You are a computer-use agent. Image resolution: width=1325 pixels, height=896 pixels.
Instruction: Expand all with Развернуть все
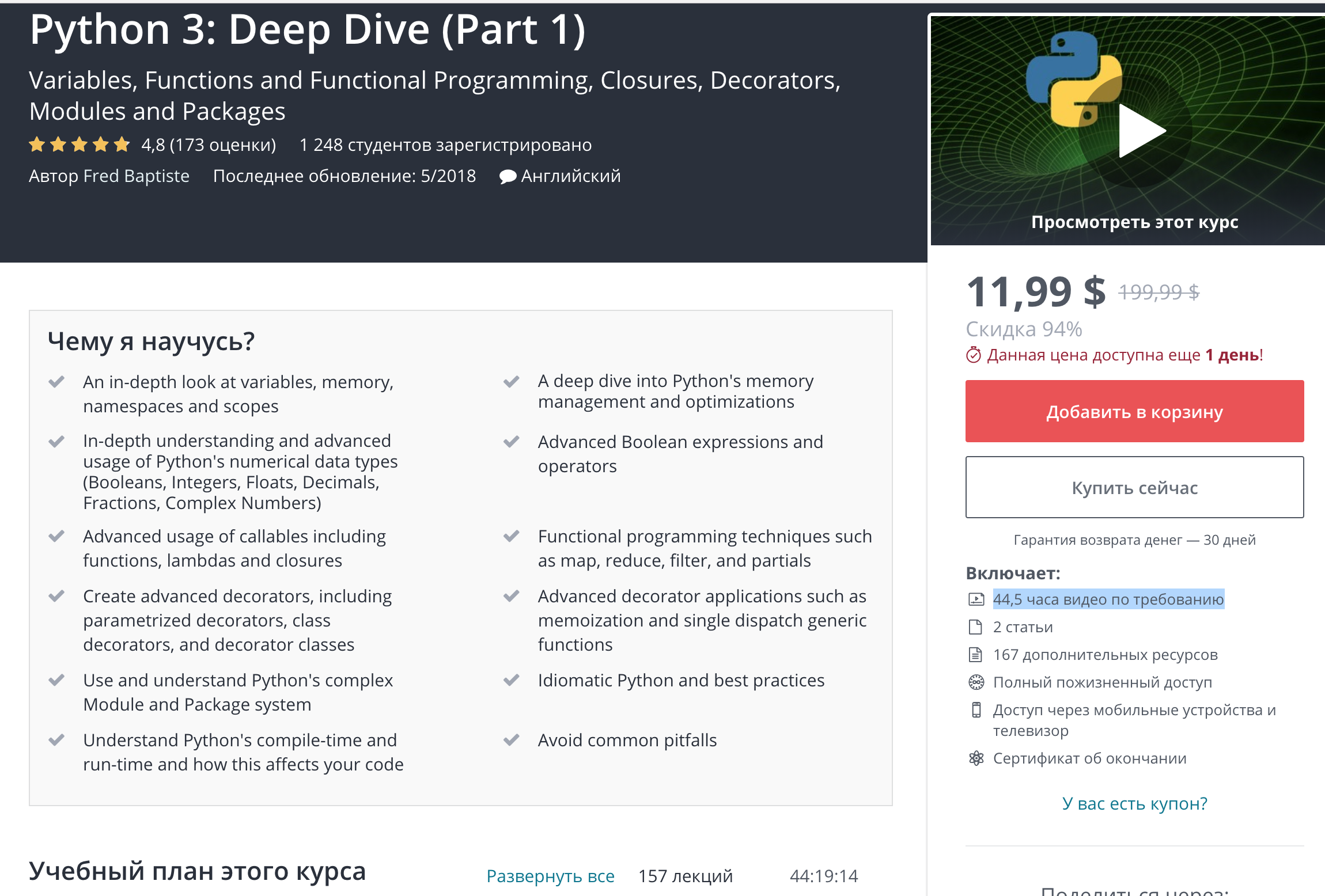tap(550, 876)
